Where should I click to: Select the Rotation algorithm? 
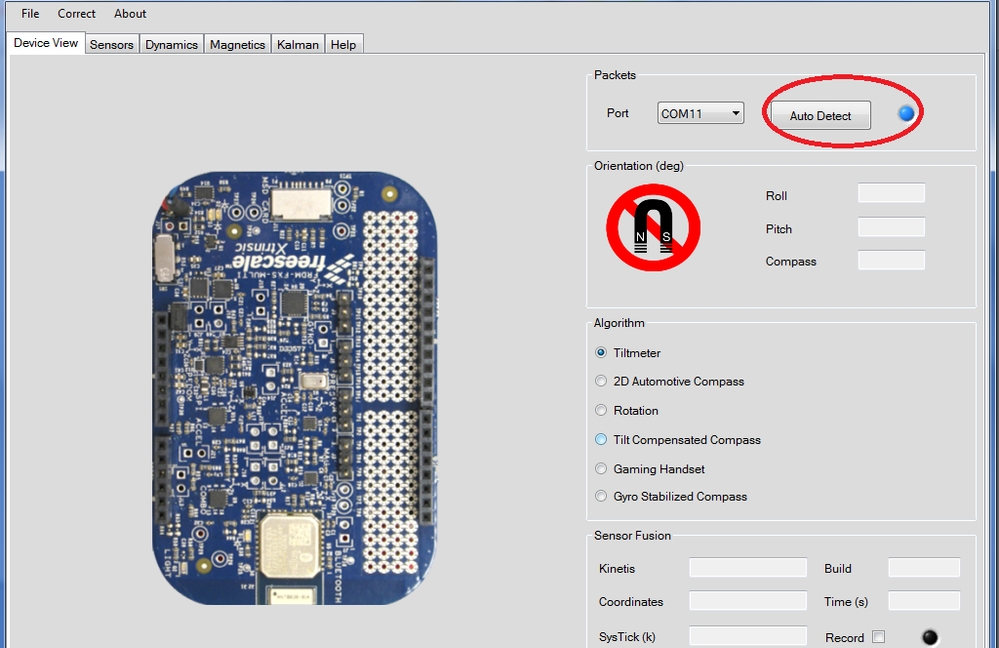click(601, 410)
